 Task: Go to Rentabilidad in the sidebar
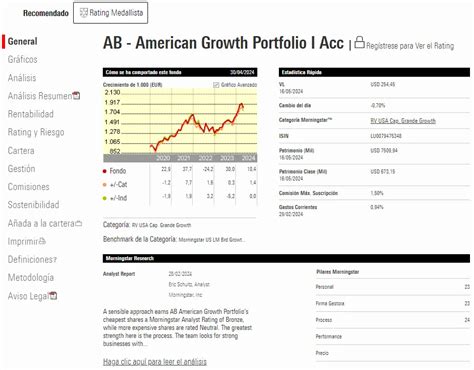(x=31, y=114)
